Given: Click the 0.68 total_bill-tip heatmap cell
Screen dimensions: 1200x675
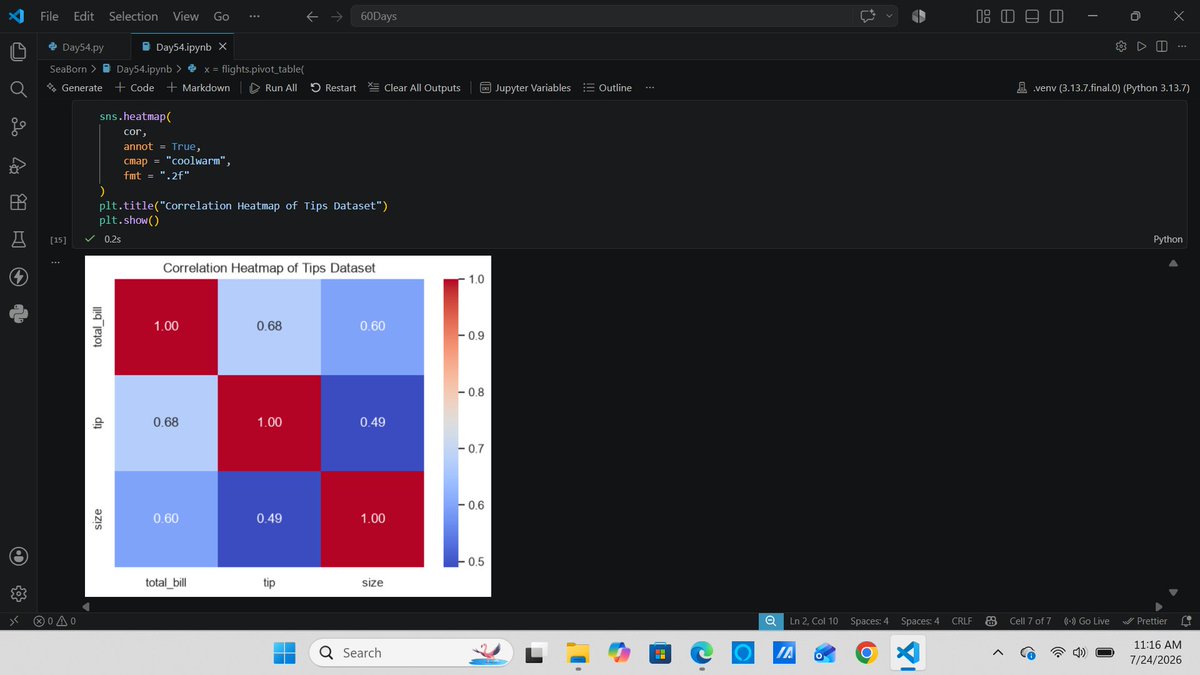Looking at the screenshot, I should (269, 326).
